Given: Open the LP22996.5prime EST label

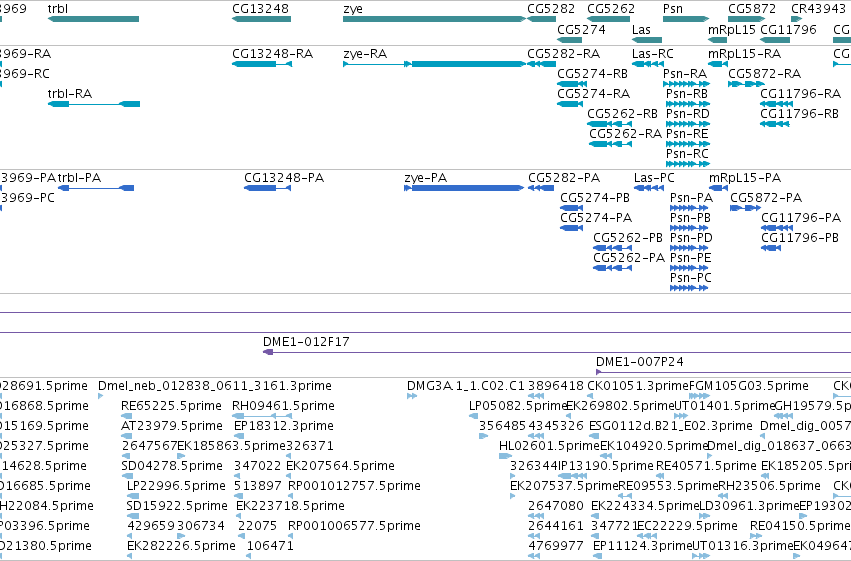Looking at the screenshot, I should (176, 486).
